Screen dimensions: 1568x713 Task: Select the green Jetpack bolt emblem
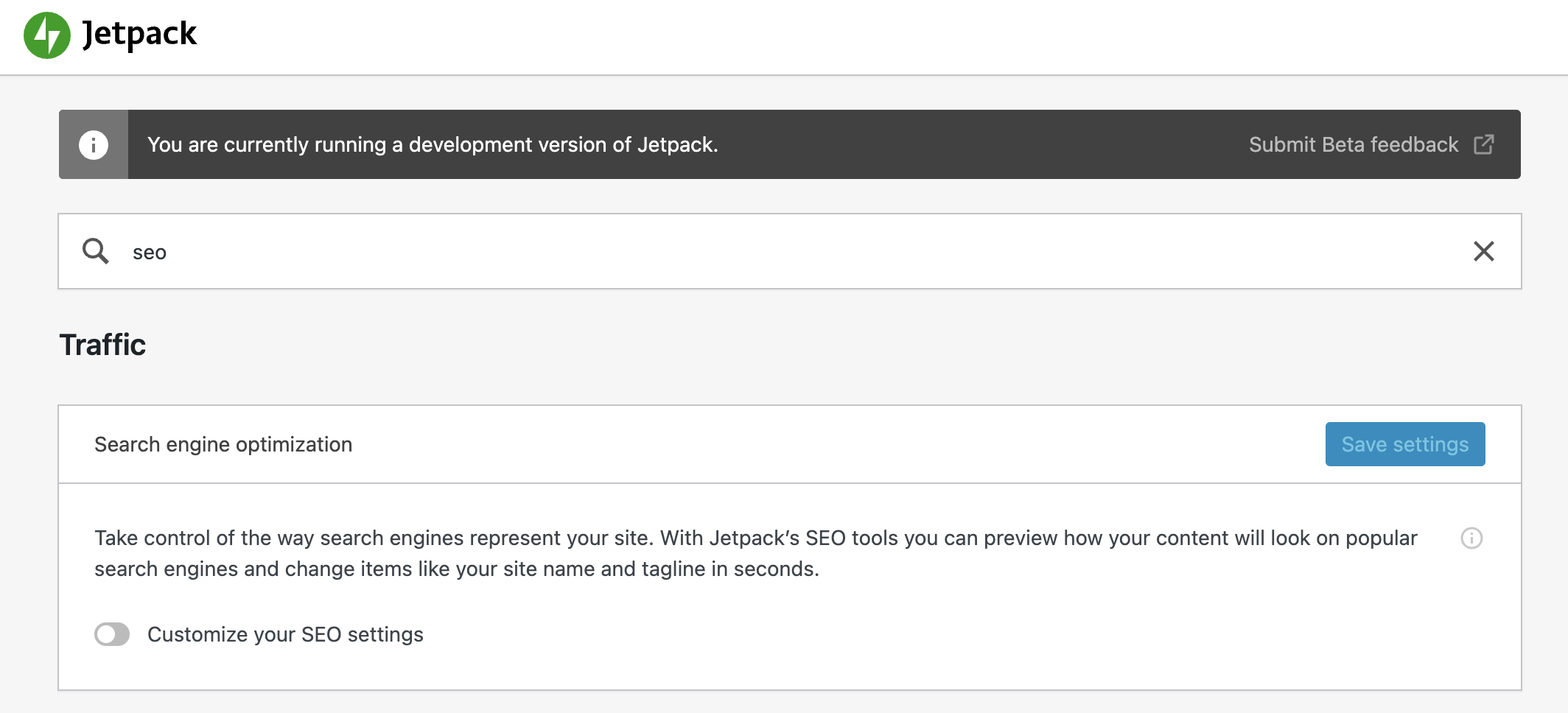pyautogui.click(x=47, y=35)
